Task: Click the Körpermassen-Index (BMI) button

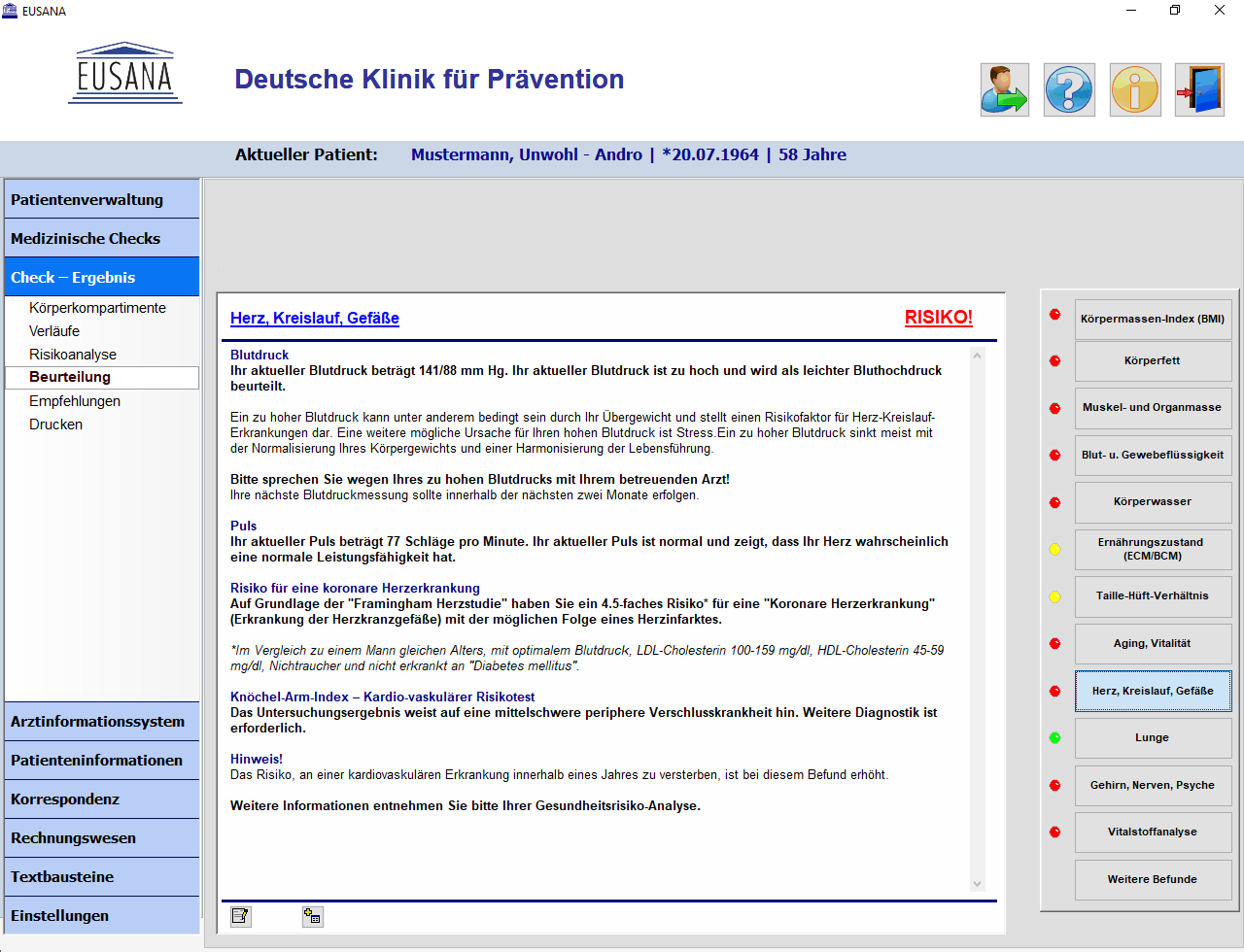Action: [1153, 320]
